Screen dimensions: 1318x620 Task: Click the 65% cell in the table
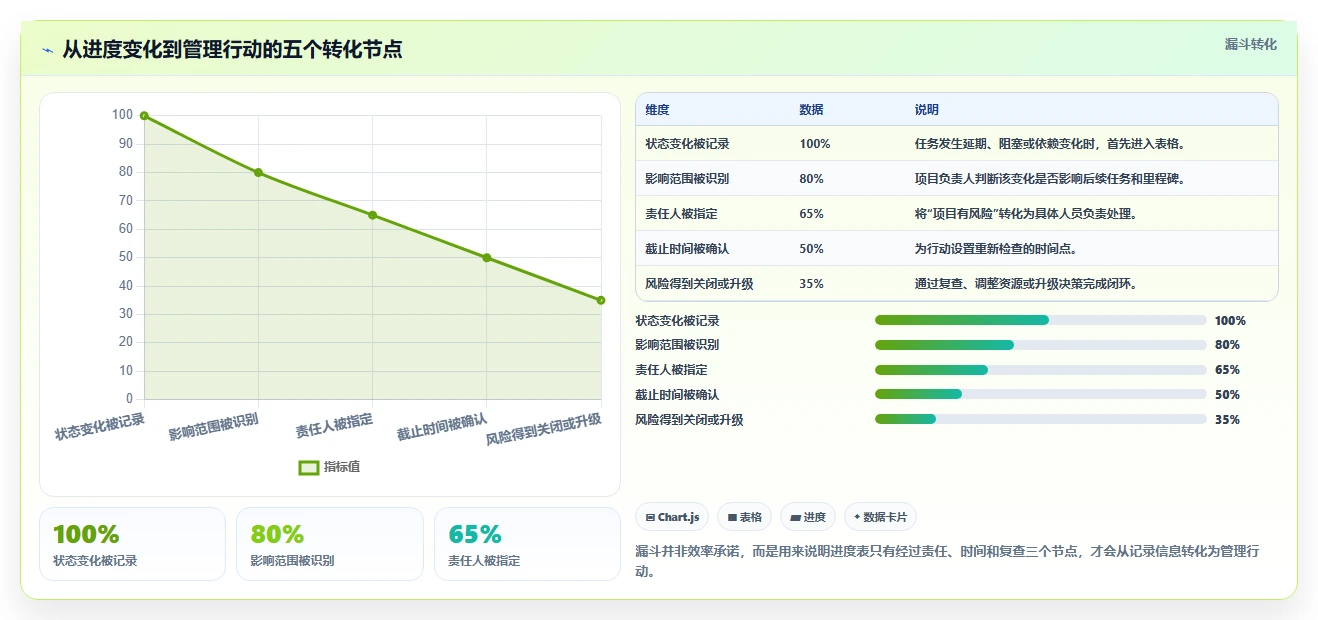coord(811,214)
